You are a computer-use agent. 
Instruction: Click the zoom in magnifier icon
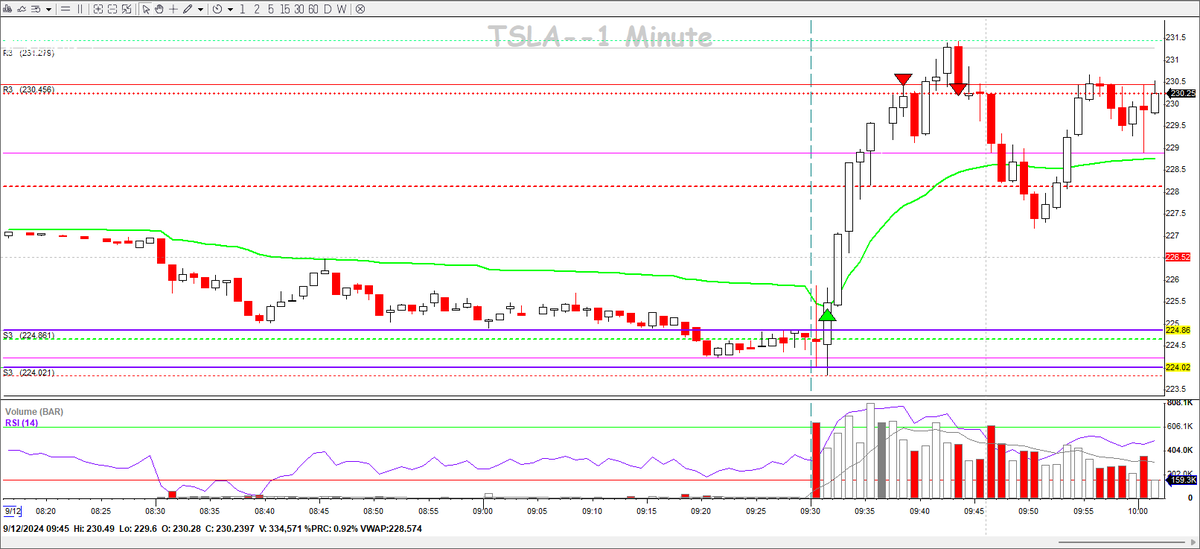[98, 9]
